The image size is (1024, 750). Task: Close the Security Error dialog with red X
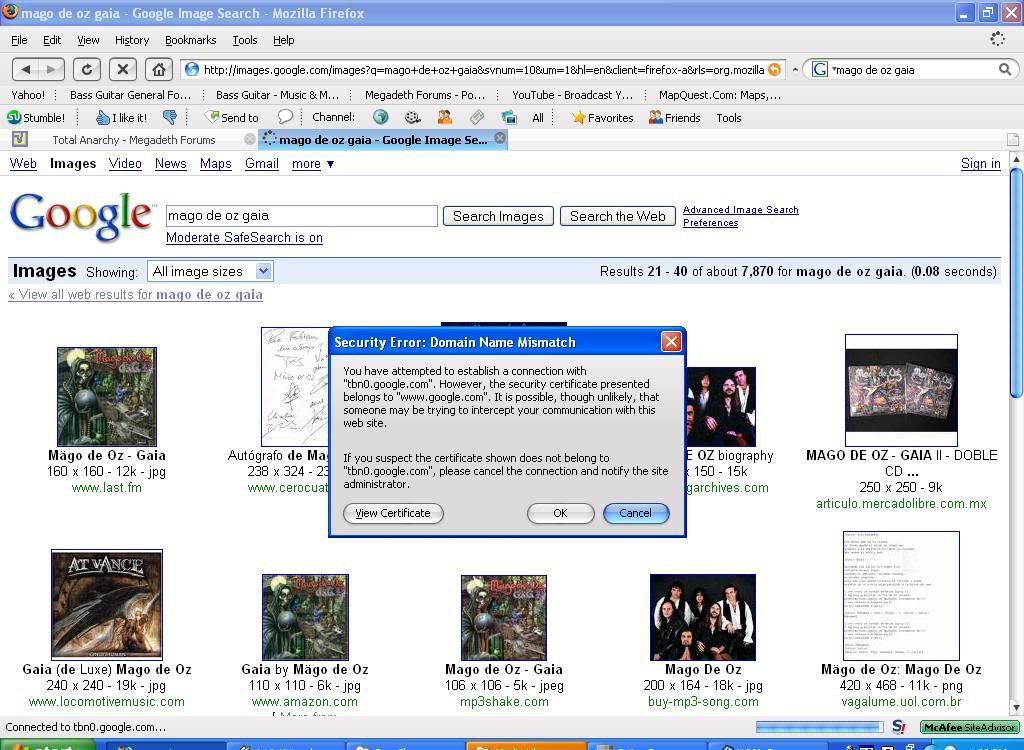(671, 341)
